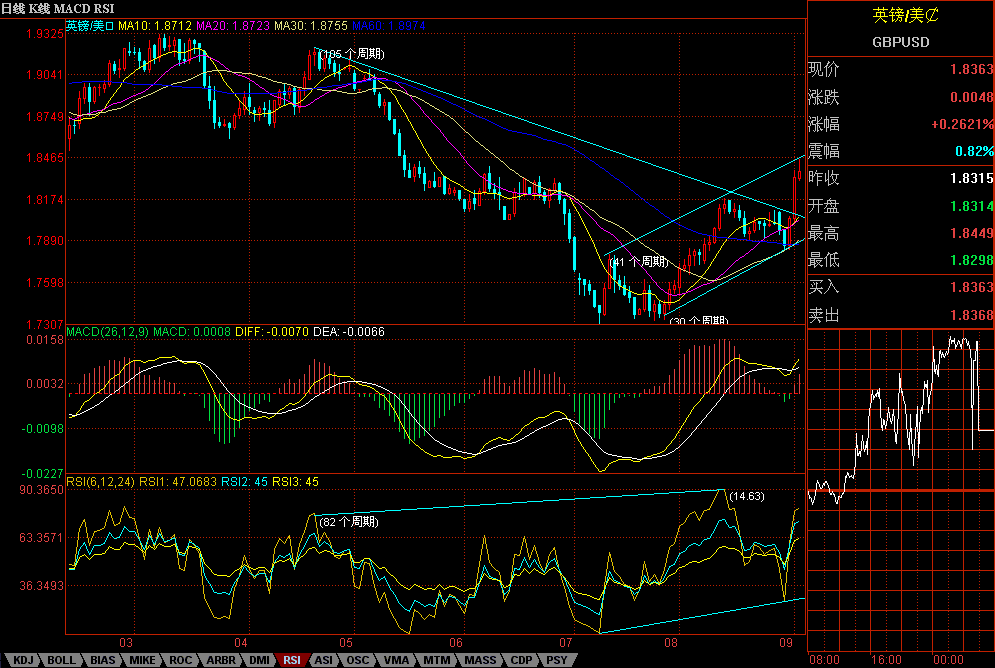The width and height of the screenshot is (995, 668).
Task: Click the 涨幅 value +0.2621%
Action: point(961,124)
